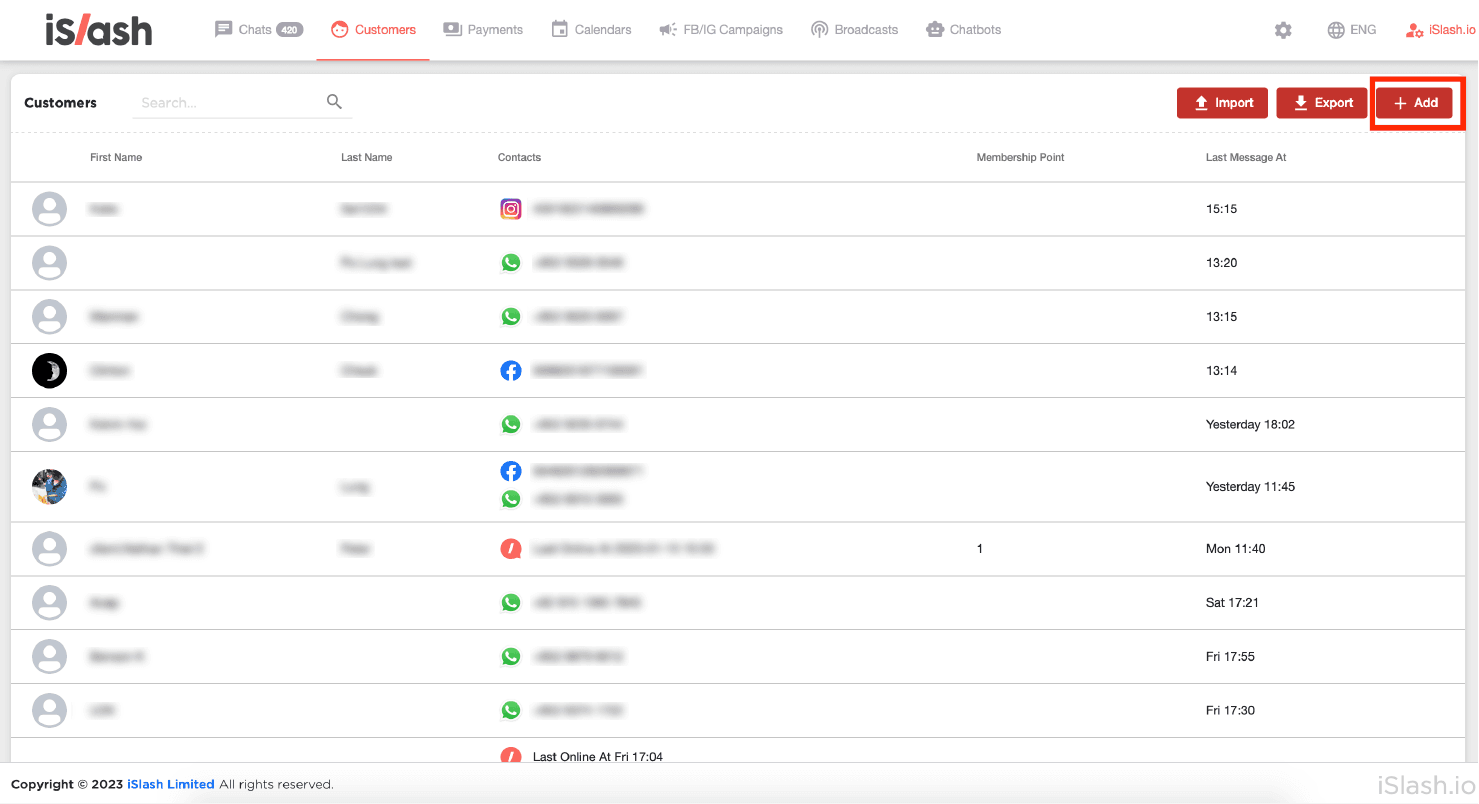The width and height of the screenshot is (1479, 804).
Task: Click the Customers page title
Action: [61, 103]
